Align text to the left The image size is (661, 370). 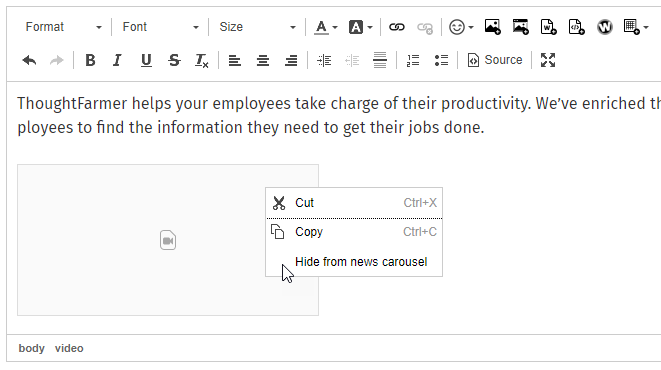[x=235, y=60]
